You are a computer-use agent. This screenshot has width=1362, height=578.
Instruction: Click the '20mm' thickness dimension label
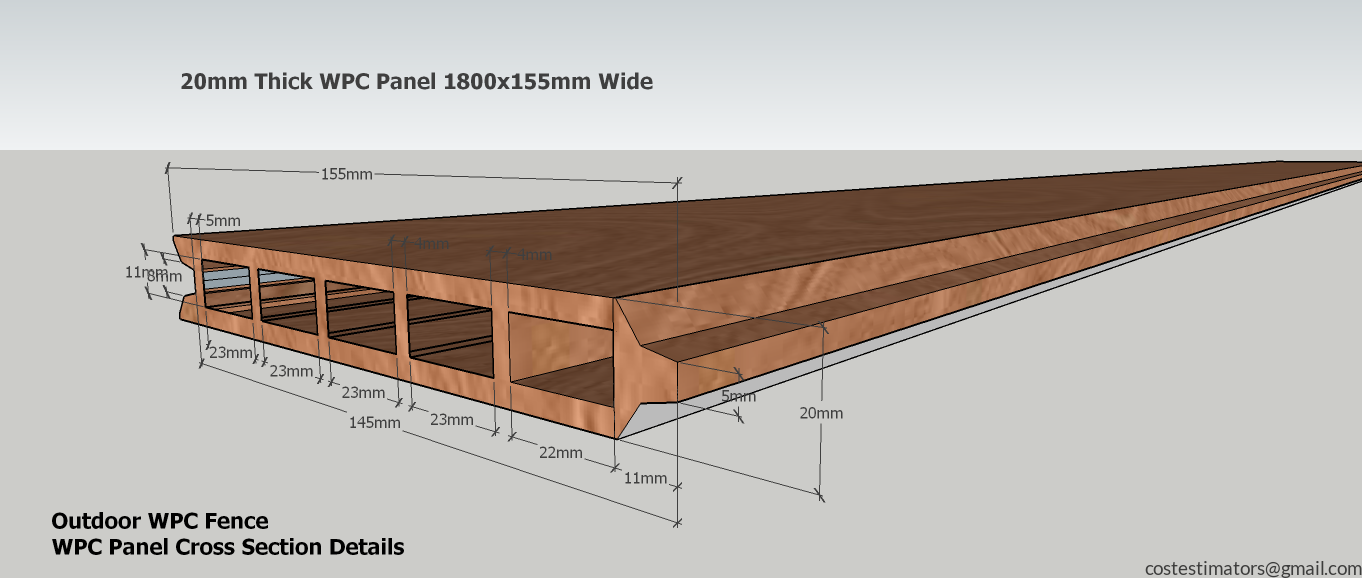point(821,413)
